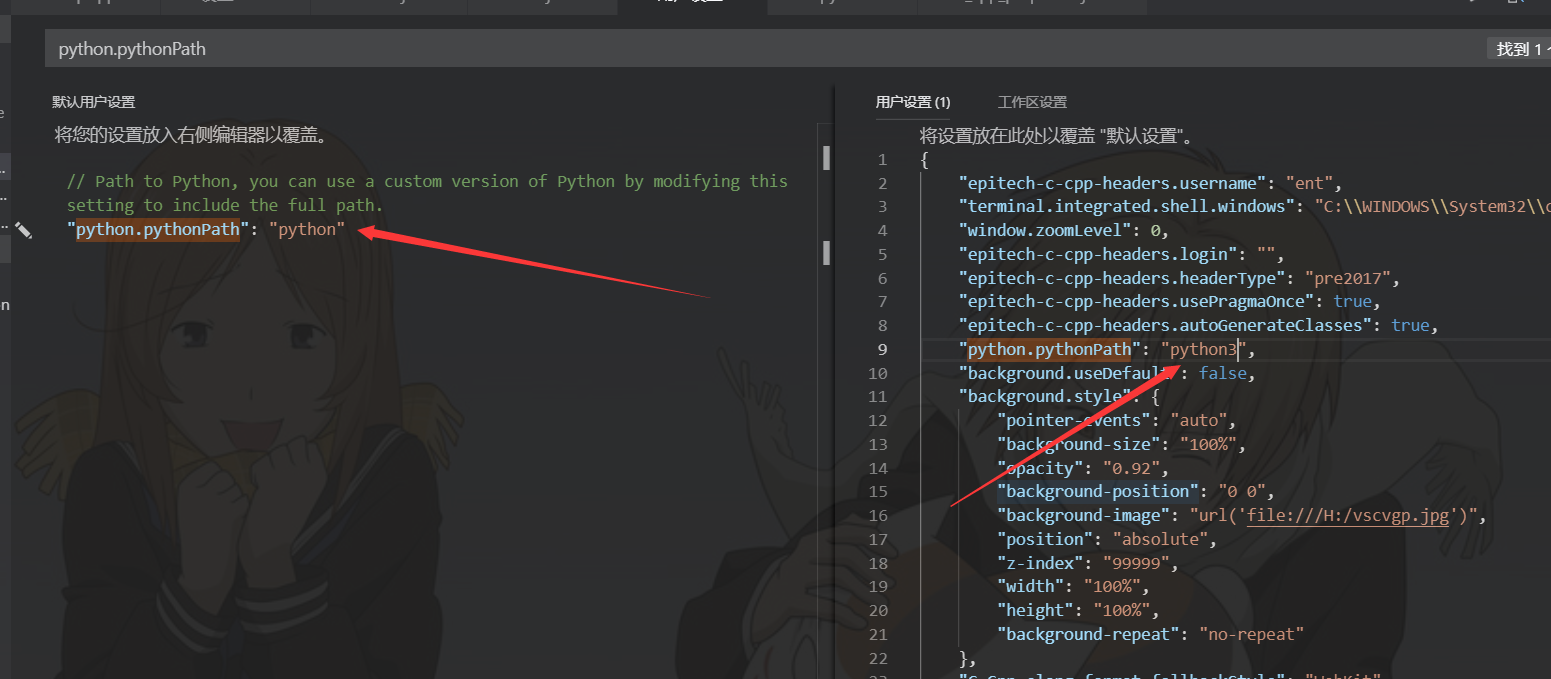Click the epitech-c-cpp-headers.login key
The height and width of the screenshot is (679, 1551).
(x=1098, y=254)
